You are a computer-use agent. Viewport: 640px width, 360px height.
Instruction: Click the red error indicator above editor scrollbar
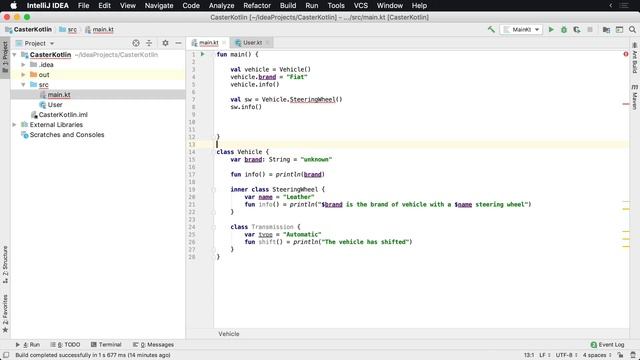[x=626, y=54]
